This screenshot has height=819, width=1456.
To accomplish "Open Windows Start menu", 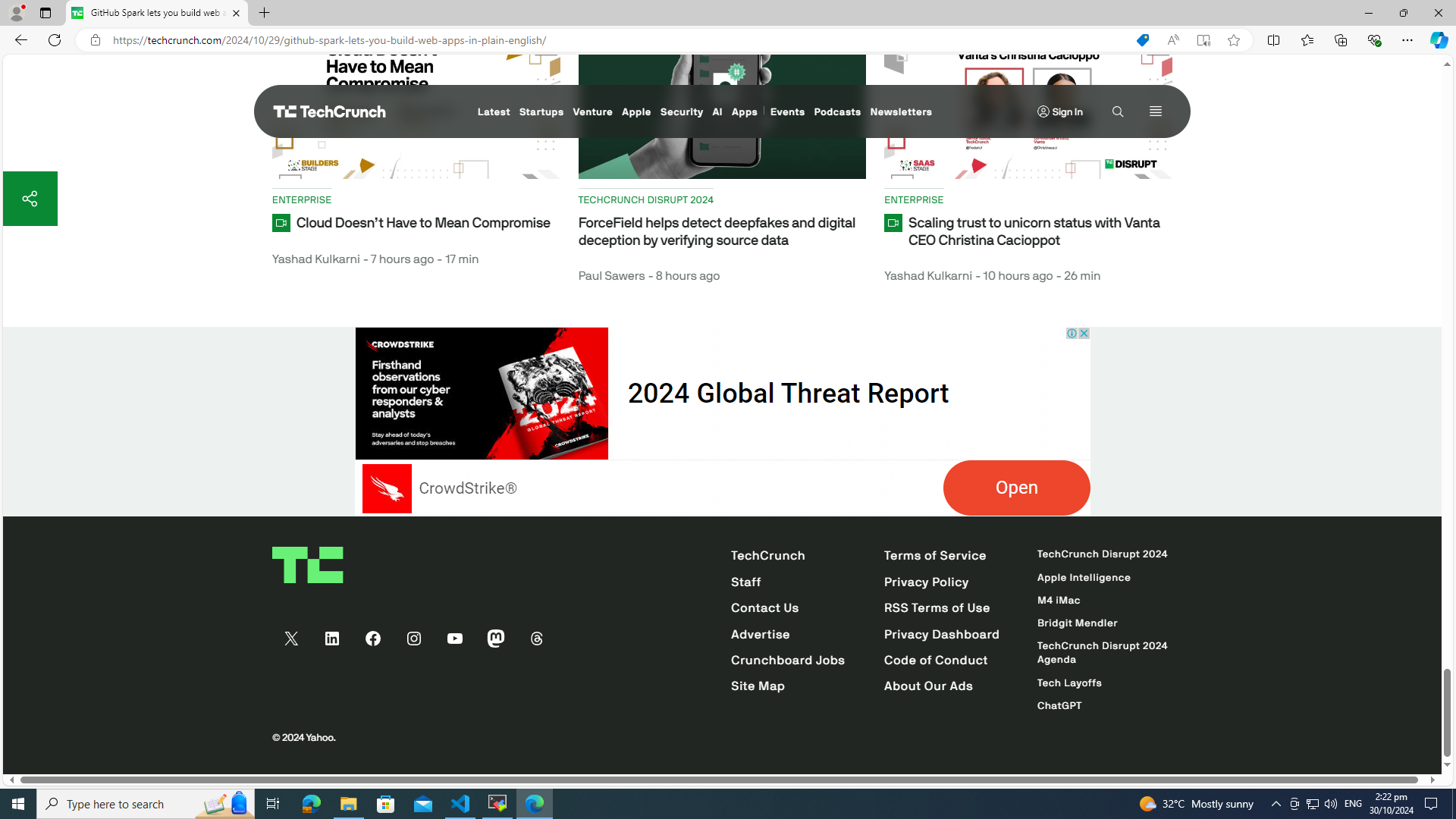I will [x=18, y=804].
